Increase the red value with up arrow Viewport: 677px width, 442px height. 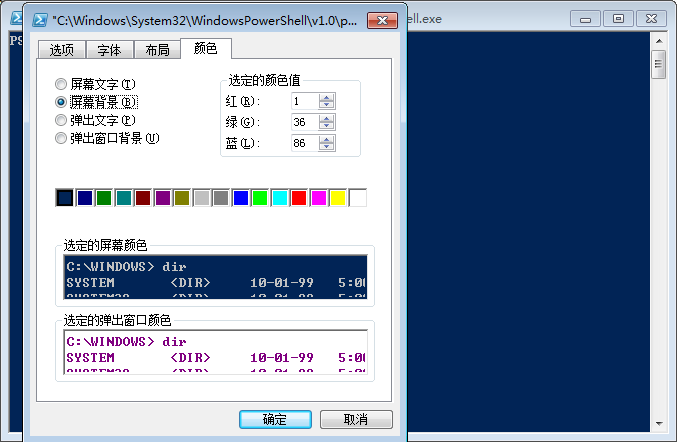click(326, 98)
